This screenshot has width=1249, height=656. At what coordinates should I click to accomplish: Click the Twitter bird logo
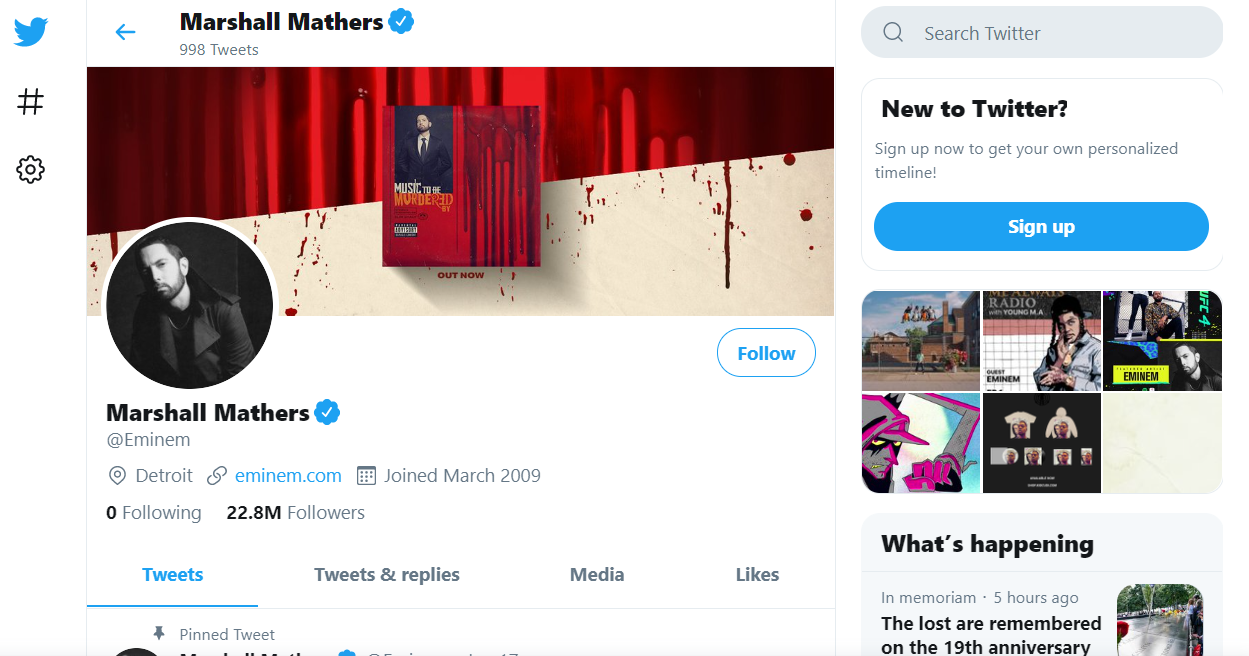click(31, 32)
